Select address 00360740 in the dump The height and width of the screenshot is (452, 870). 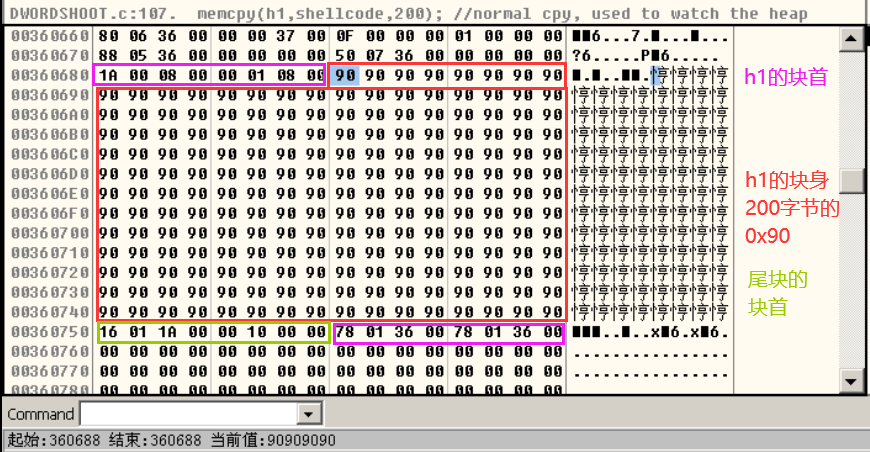[x=50, y=312]
